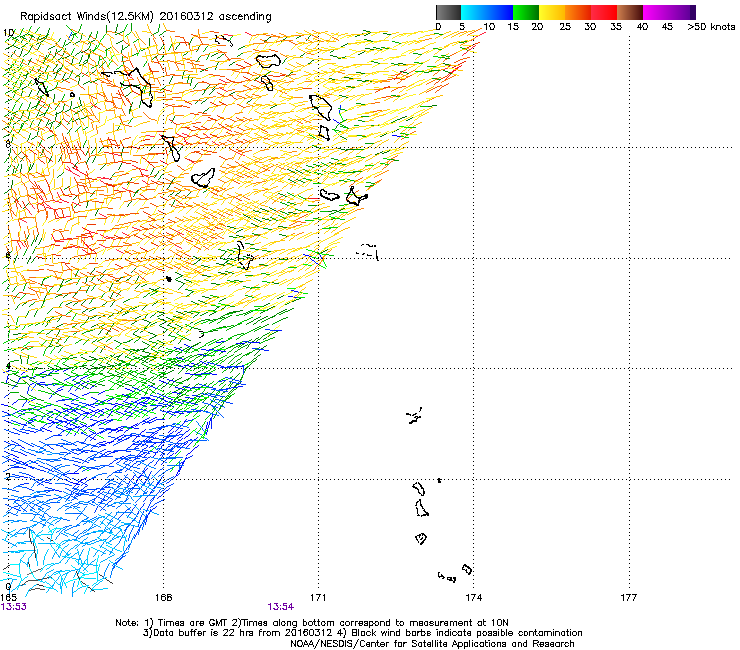This screenshot has width=740, height=650.
Task: Click the longitude label '177'
Action: (x=629, y=598)
